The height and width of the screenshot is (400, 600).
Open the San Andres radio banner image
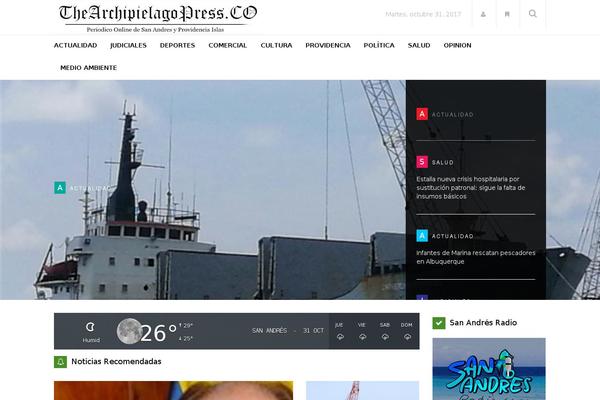[x=489, y=369]
